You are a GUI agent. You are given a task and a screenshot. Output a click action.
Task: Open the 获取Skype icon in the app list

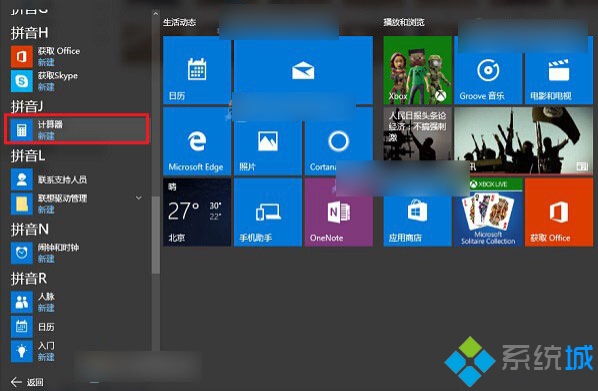click(21, 81)
